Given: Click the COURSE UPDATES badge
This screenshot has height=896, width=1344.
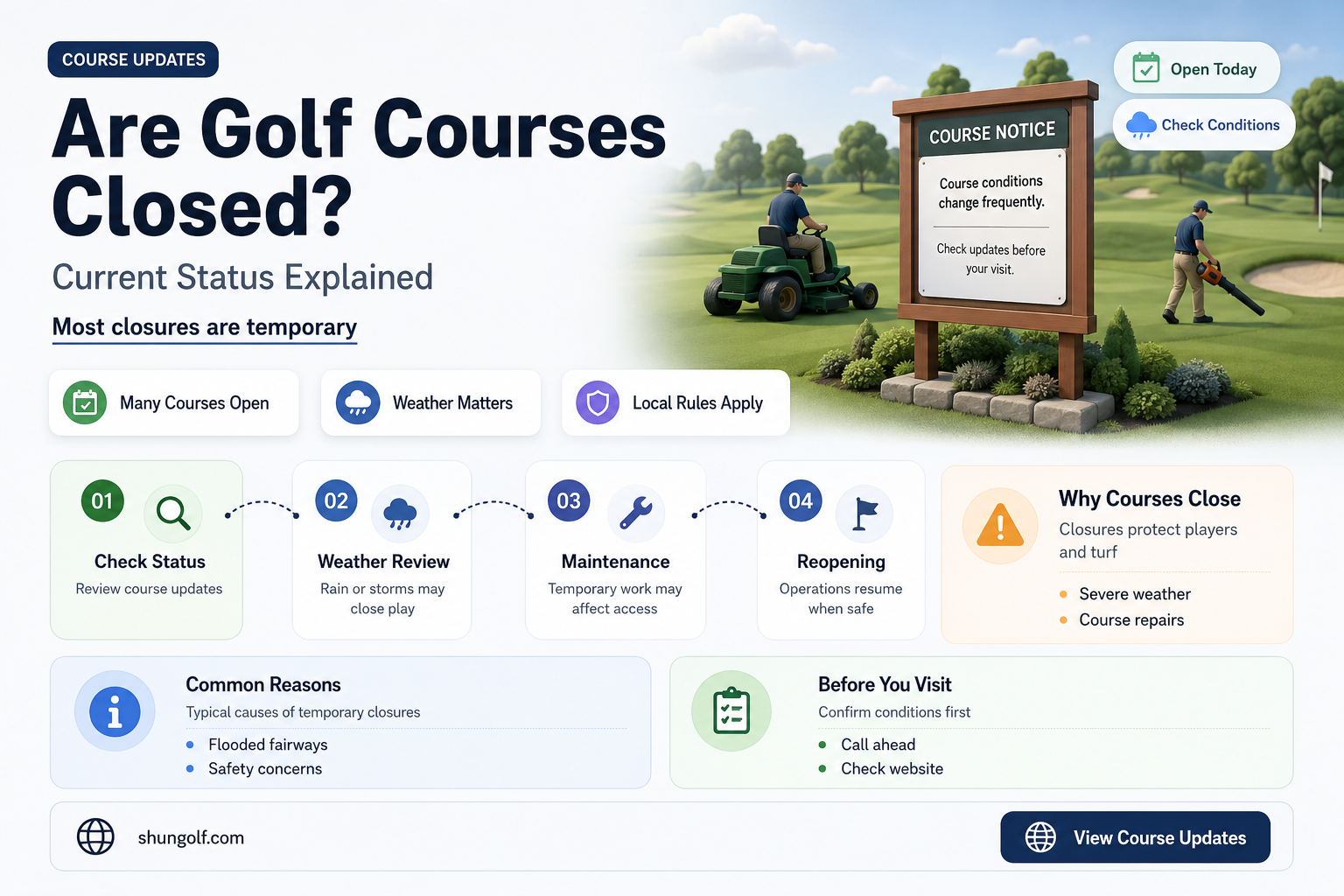Looking at the screenshot, I should (x=133, y=59).
